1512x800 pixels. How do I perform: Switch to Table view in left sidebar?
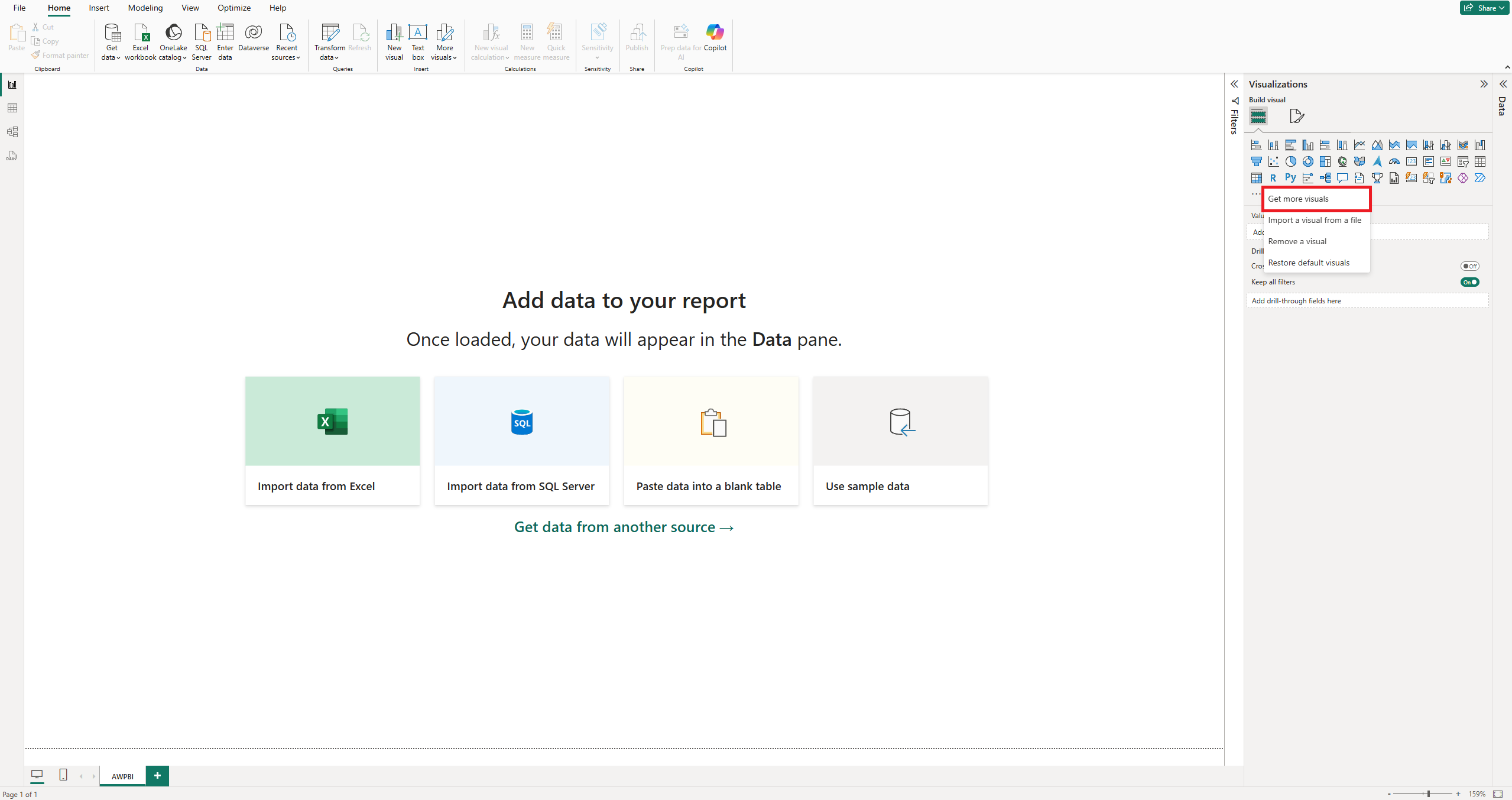click(x=12, y=108)
